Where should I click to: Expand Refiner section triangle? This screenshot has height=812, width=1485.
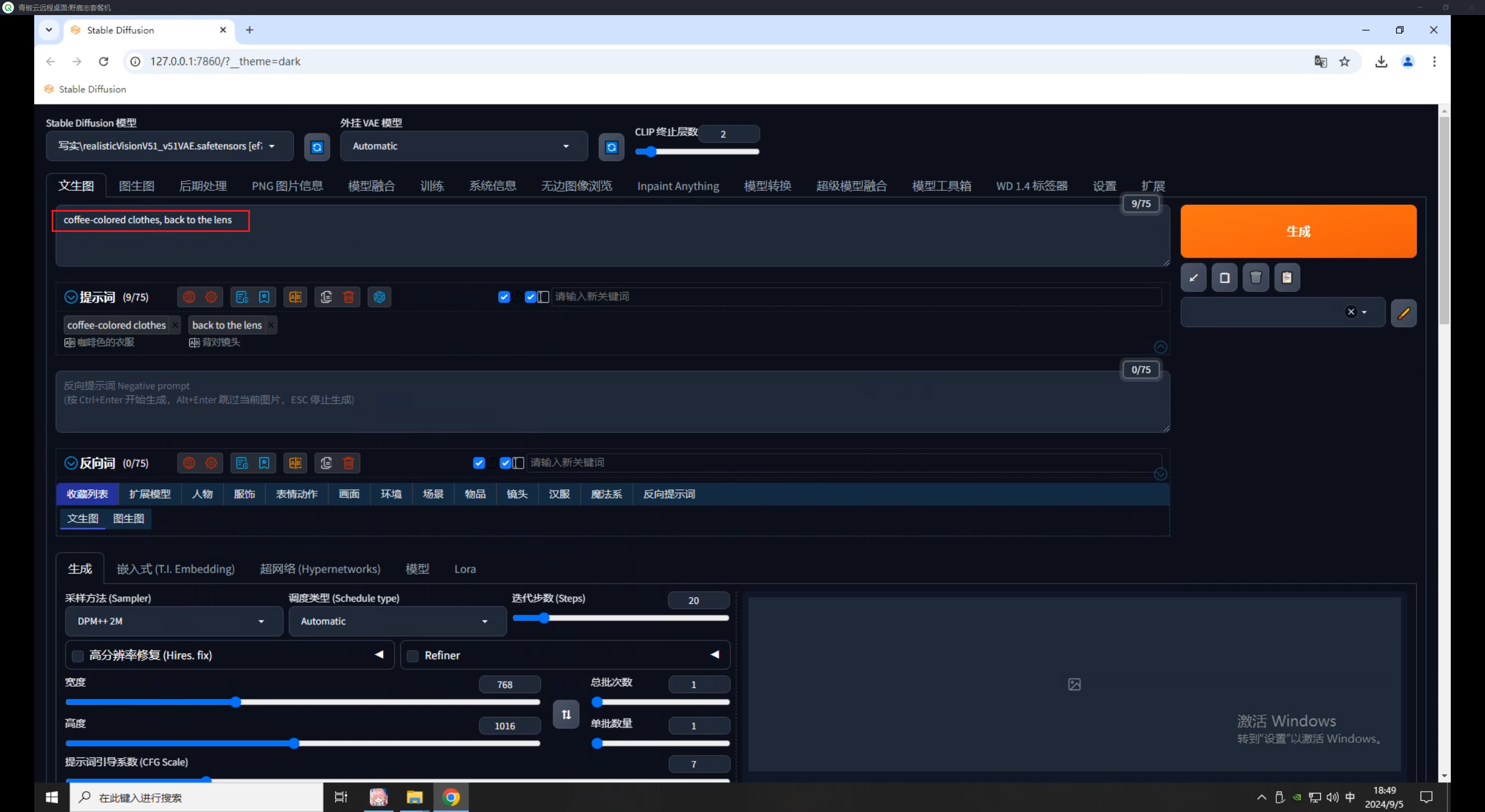715,654
